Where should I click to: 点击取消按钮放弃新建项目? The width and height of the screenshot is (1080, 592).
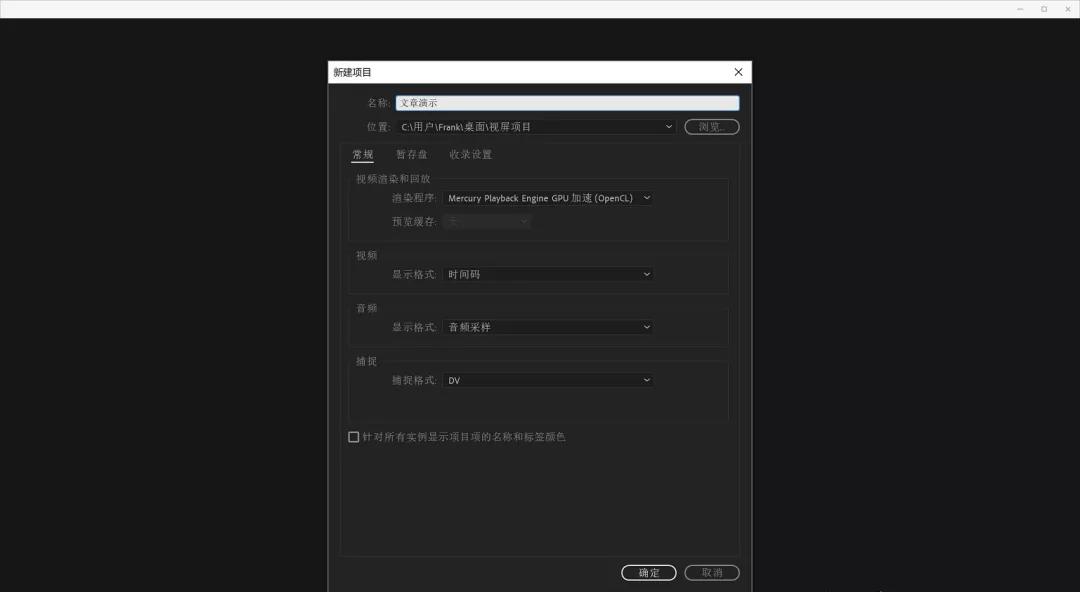[x=712, y=572]
